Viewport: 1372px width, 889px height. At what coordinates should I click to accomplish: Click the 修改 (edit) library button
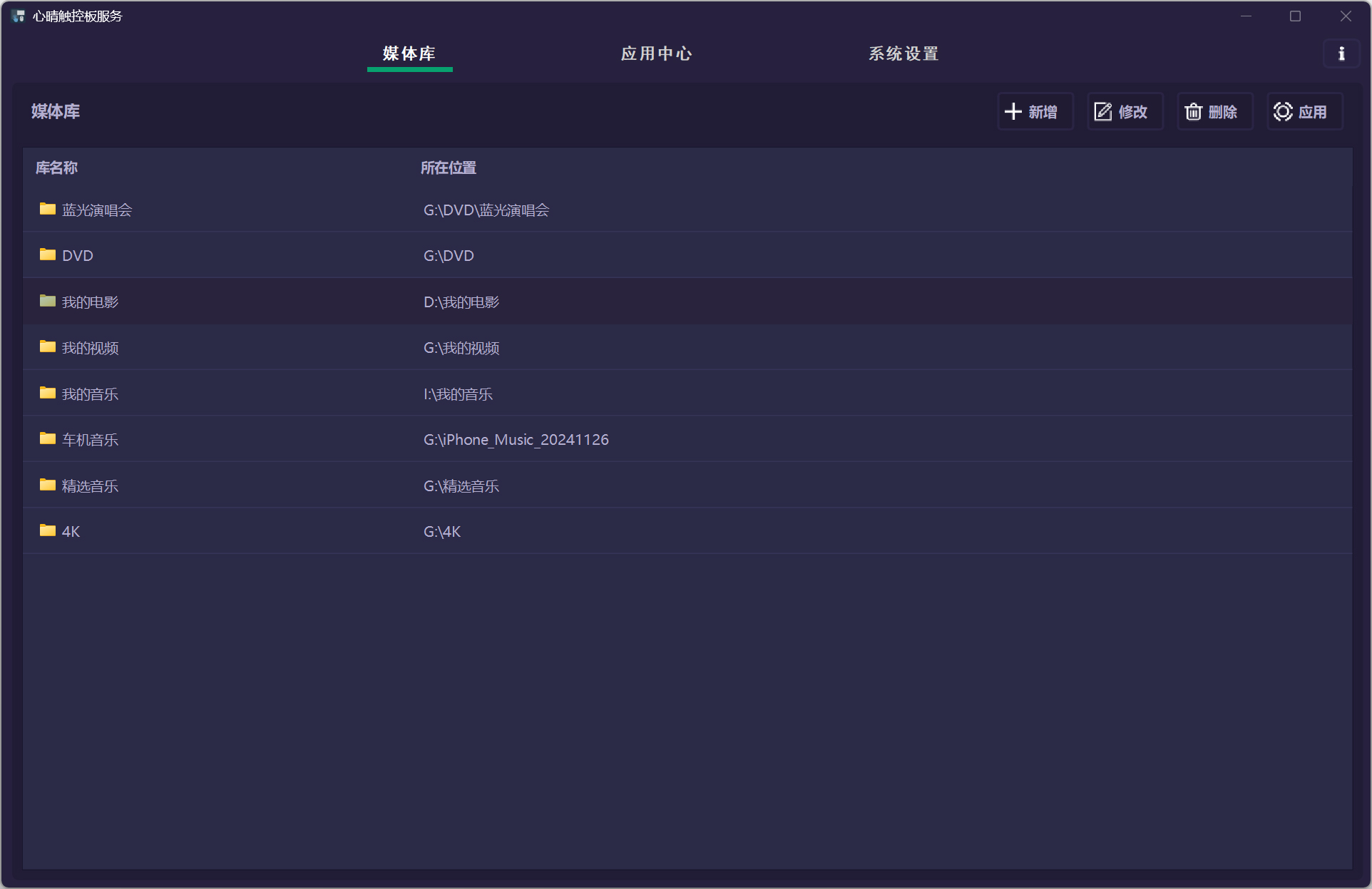pyautogui.click(x=1125, y=112)
